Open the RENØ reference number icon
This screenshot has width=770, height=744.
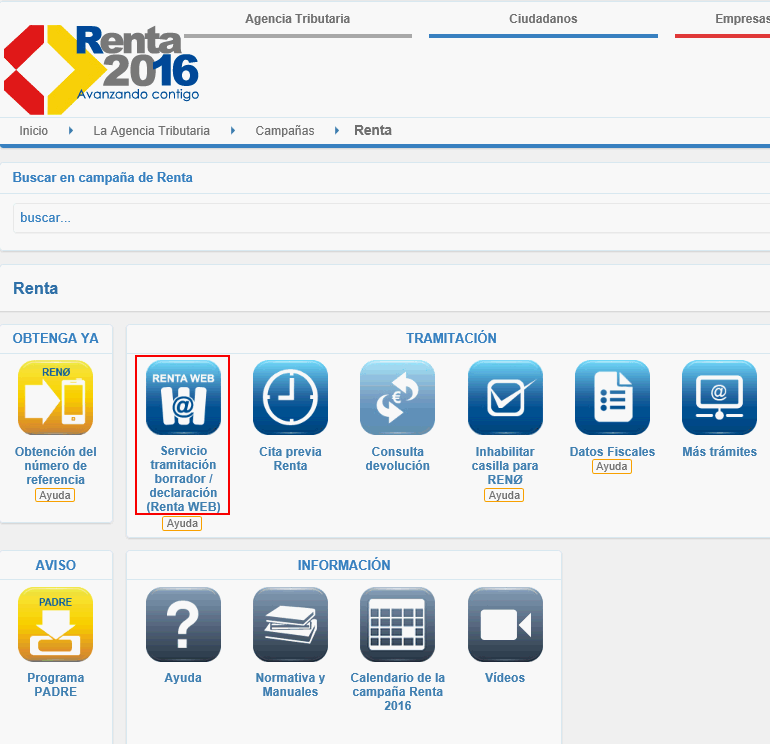pos(55,397)
